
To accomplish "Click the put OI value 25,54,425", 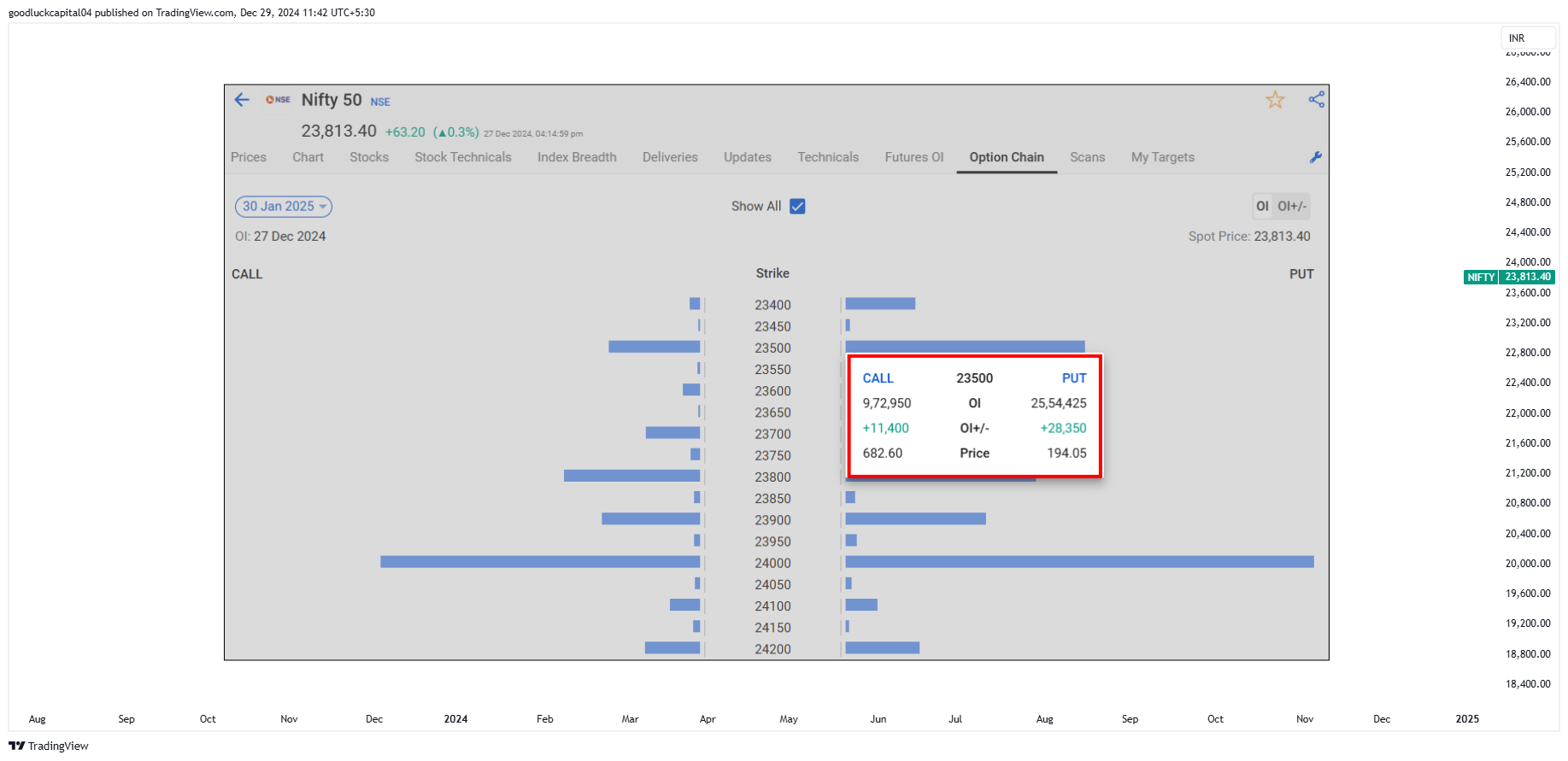I will (1059, 403).
